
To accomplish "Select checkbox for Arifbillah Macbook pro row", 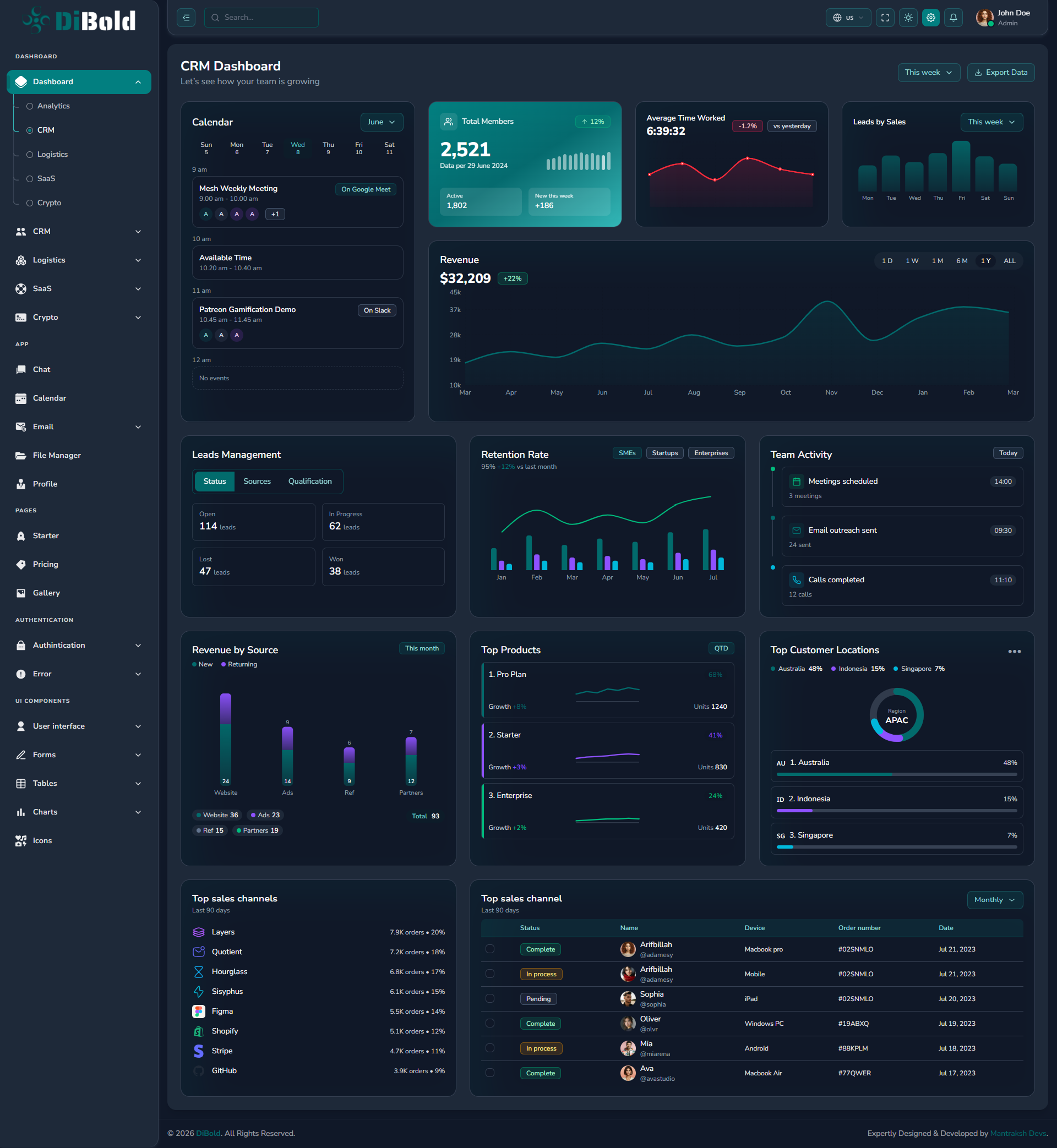I will [x=489, y=949].
